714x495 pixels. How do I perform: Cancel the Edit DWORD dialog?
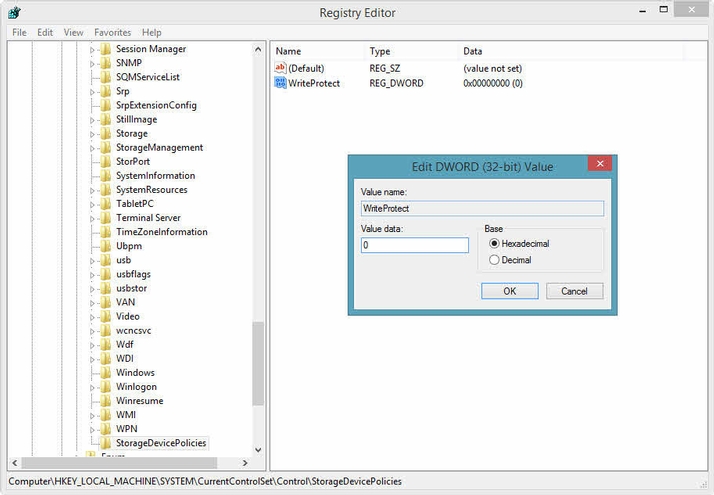(x=575, y=291)
